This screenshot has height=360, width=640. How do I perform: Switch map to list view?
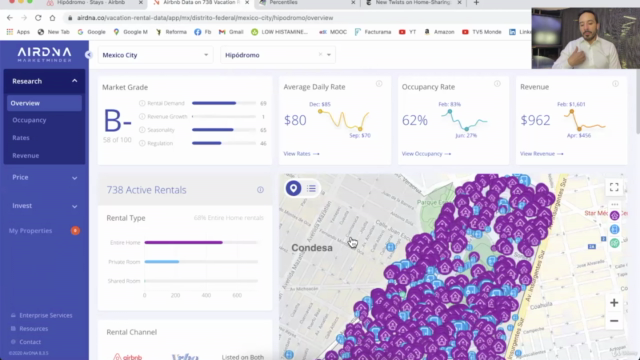[311, 188]
